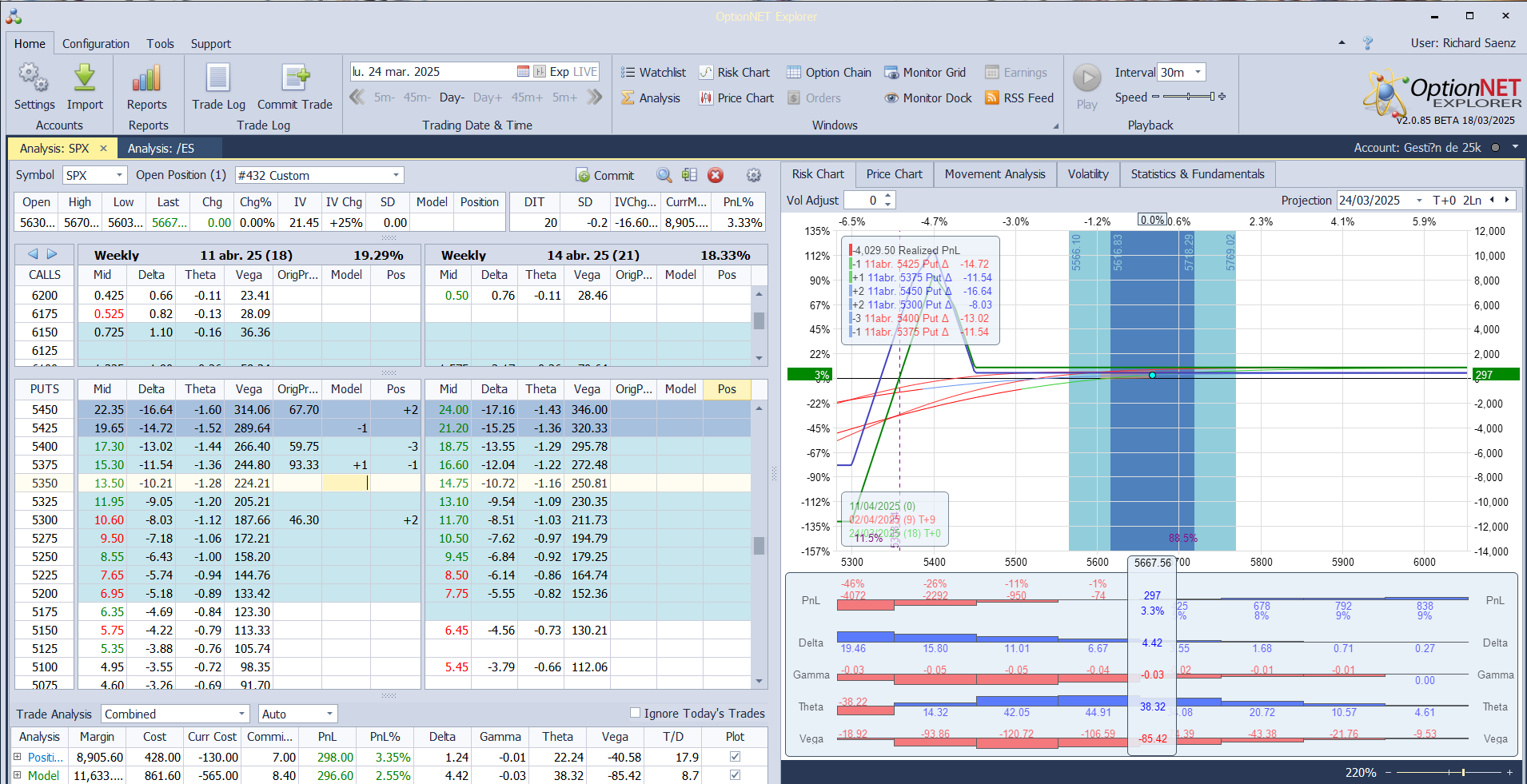
Task: Open the calendar picker for trading date
Action: click(x=523, y=72)
